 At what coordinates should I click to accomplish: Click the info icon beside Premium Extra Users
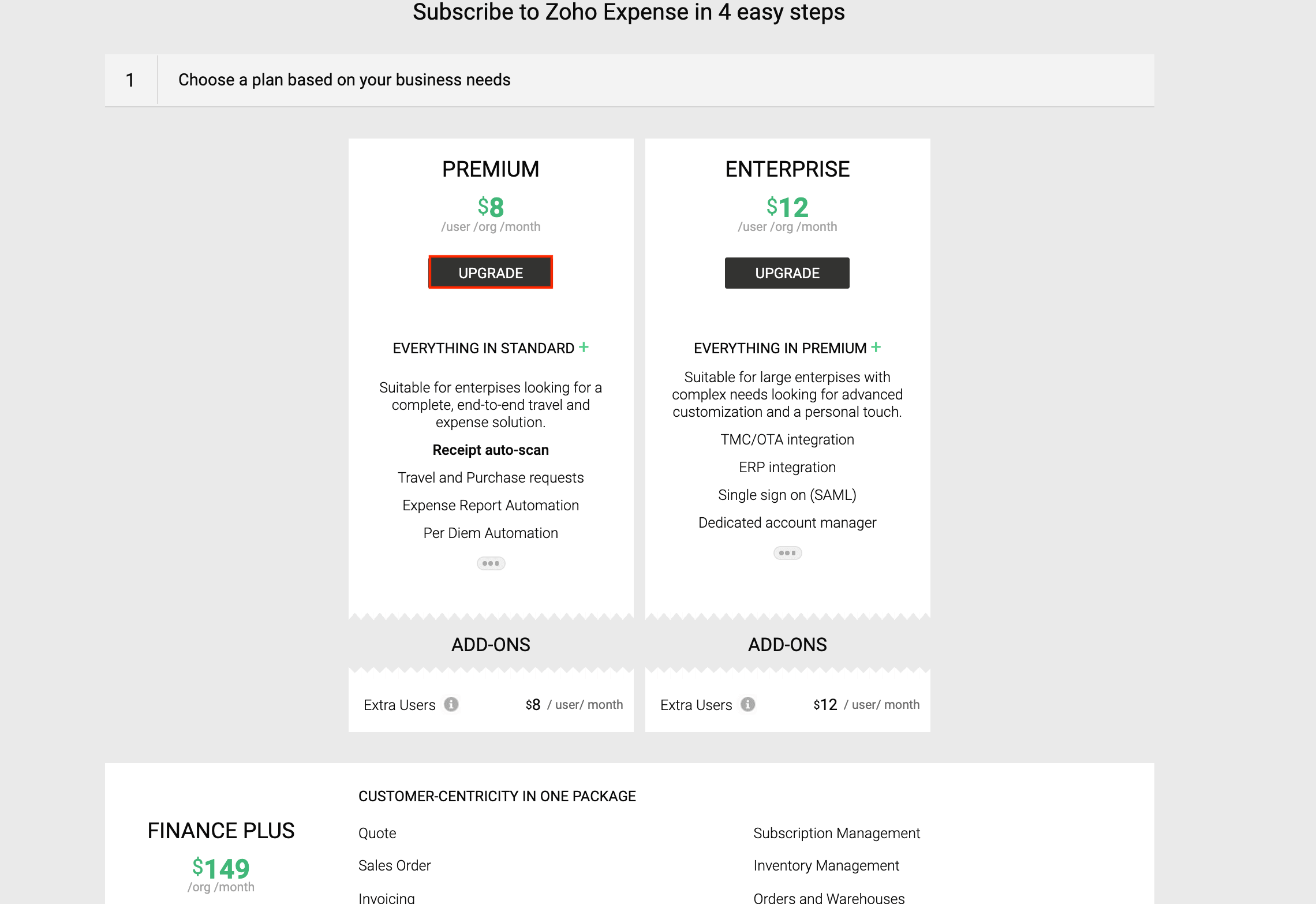point(451,704)
